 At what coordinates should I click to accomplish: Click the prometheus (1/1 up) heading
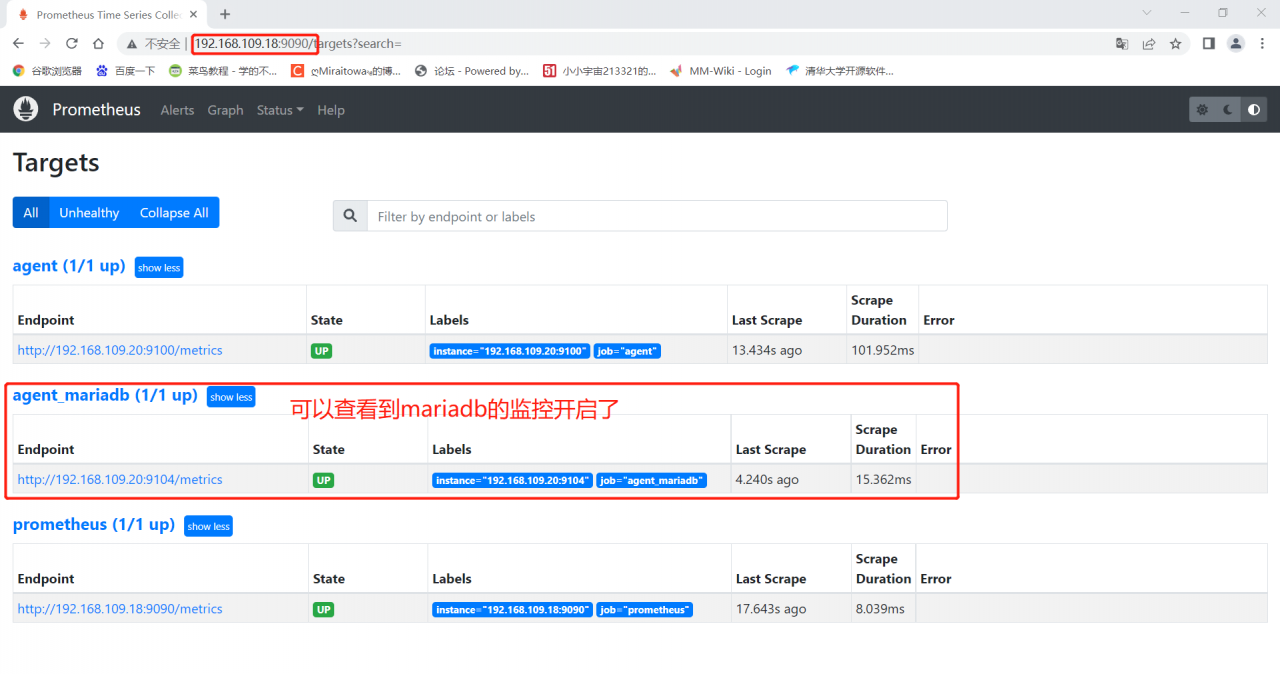click(94, 524)
